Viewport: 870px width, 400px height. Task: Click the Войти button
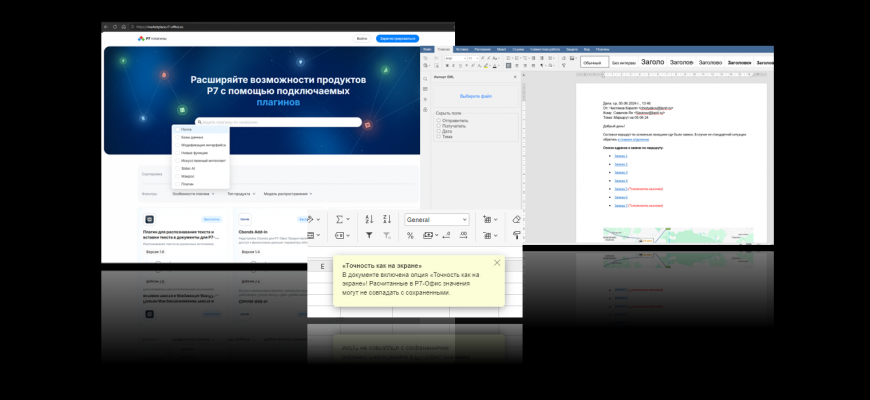click(362, 39)
